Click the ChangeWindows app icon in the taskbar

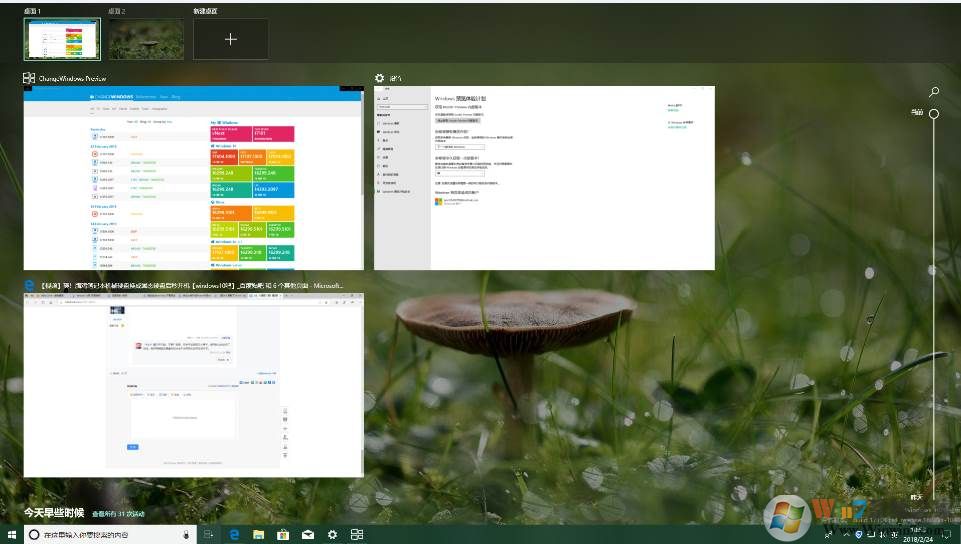click(357, 535)
